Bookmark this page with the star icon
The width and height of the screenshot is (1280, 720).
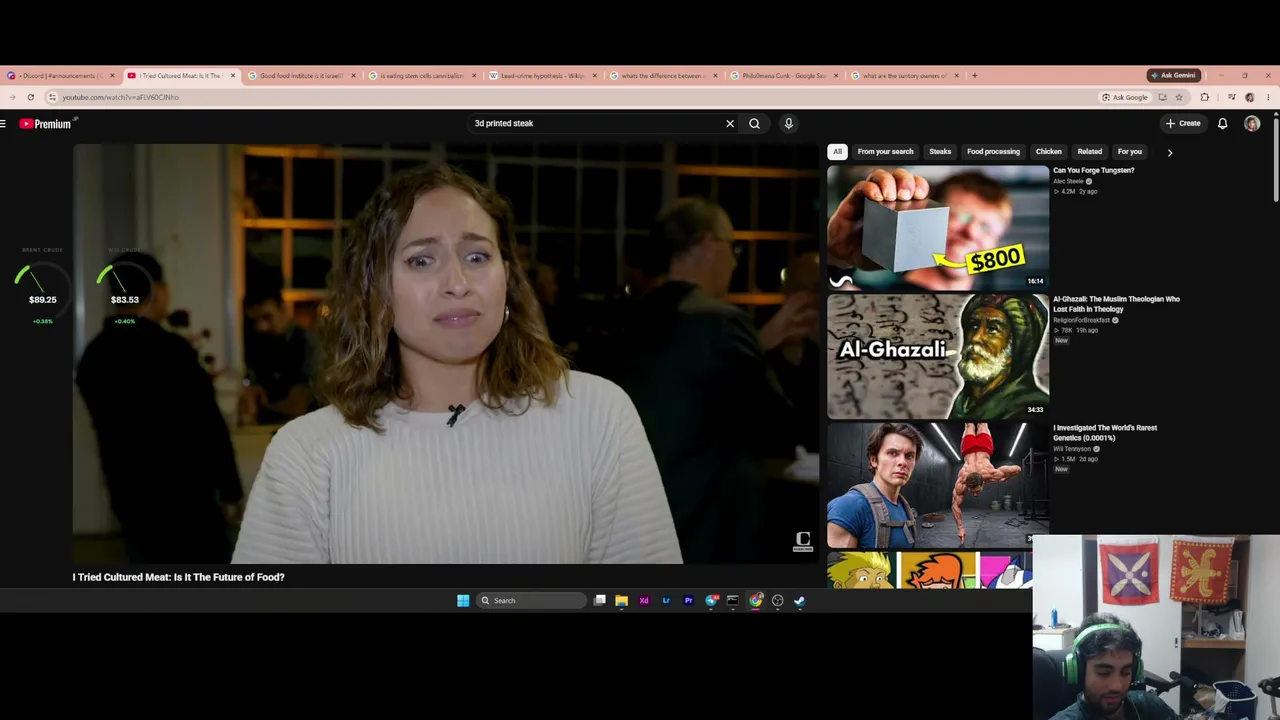pos(1179,98)
